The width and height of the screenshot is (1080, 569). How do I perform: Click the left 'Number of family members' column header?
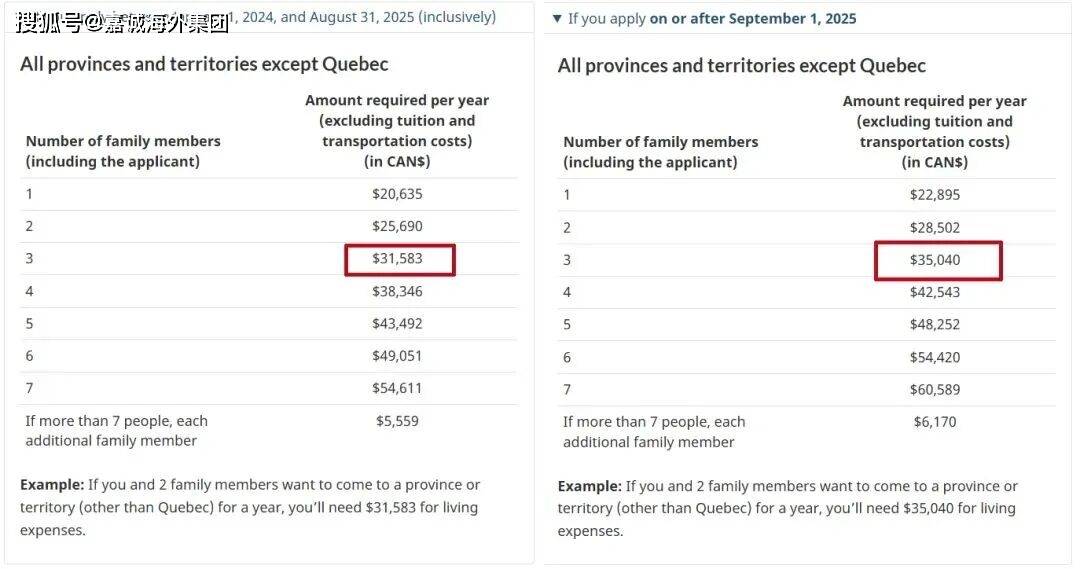[123, 151]
